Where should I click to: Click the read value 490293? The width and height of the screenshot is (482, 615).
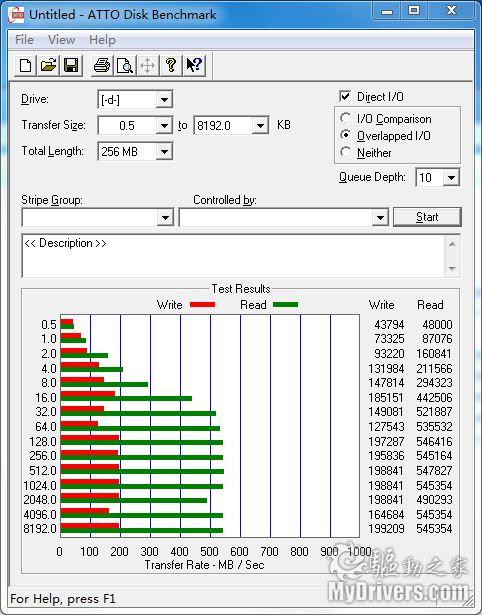click(x=434, y=500)
